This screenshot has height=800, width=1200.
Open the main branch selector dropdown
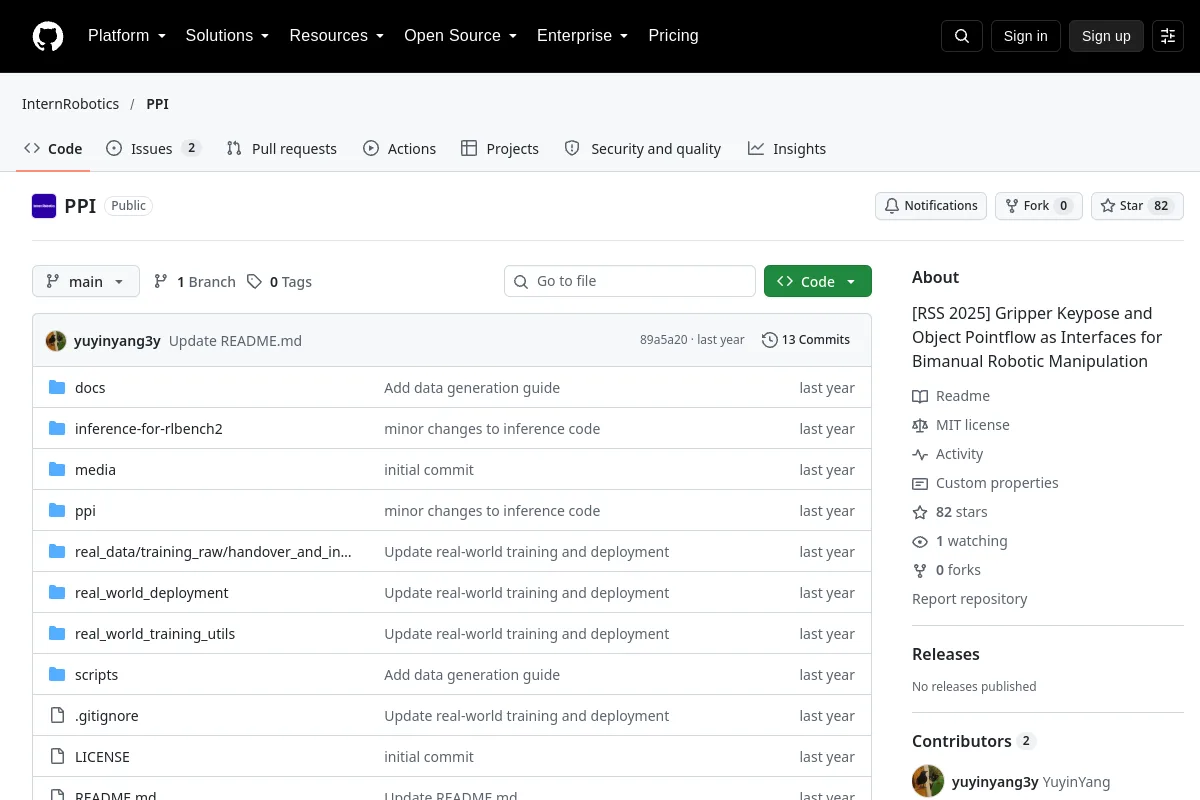coord(86,282)
